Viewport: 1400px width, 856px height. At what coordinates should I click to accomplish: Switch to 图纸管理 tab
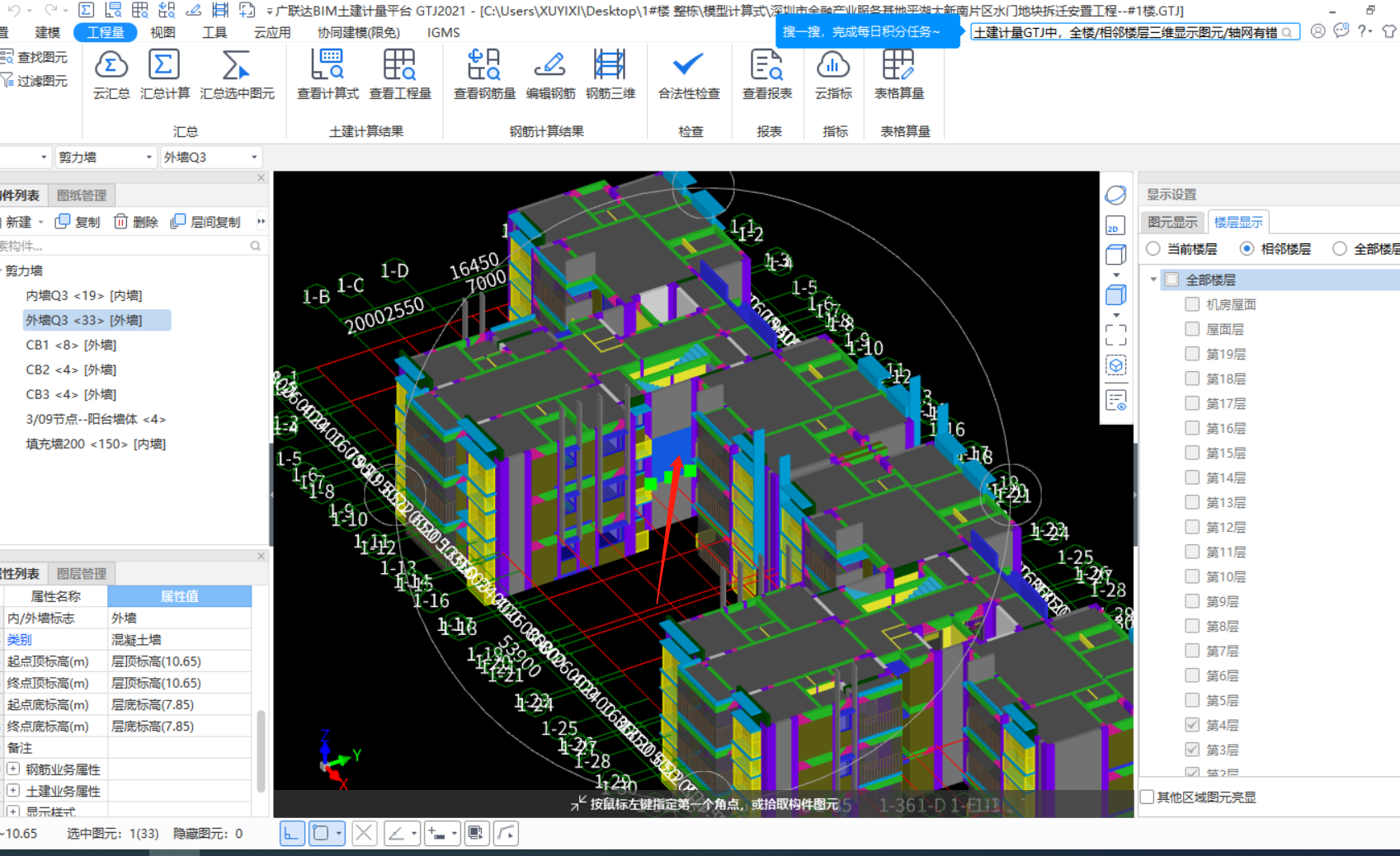click(x=82, y=195)
